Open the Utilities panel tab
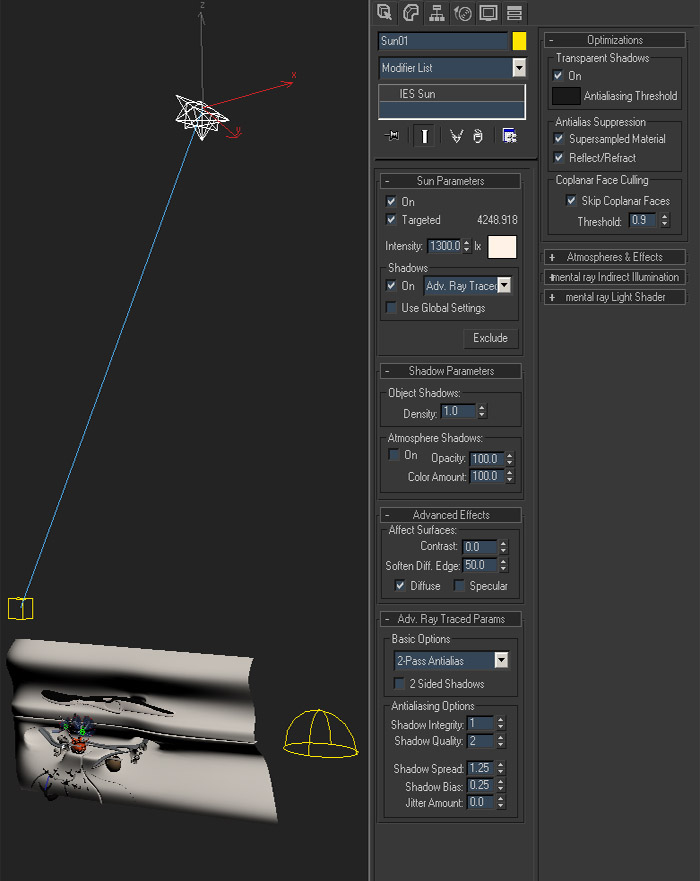This screenshot has width=700, height=881. coord(514,13)
